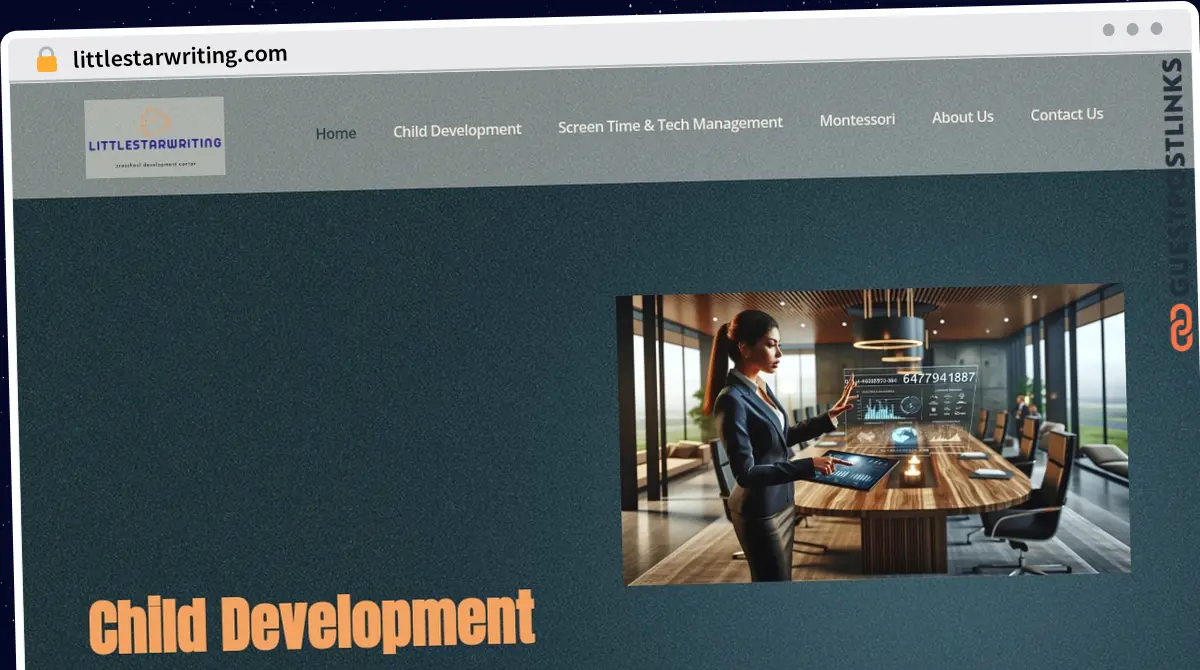Click the first gray window dot
Image resolution: width=1200 pixels, height=670 pixels.
(x=1108, y=30)
